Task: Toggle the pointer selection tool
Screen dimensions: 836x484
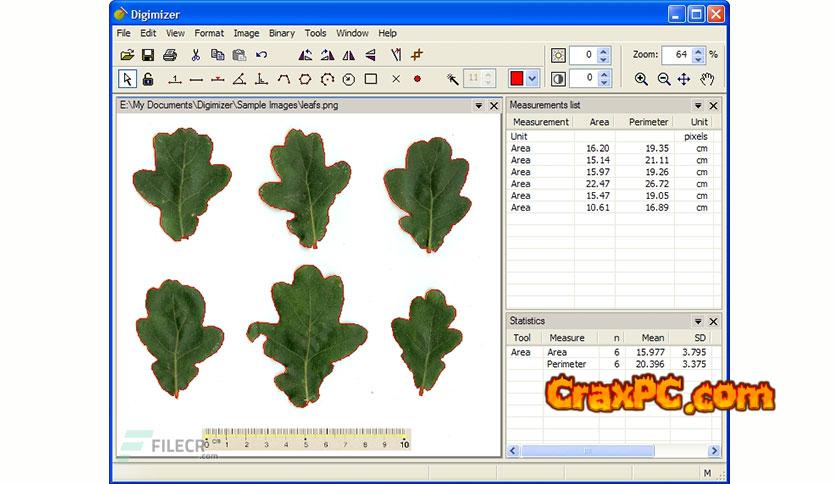Action: 127,79
